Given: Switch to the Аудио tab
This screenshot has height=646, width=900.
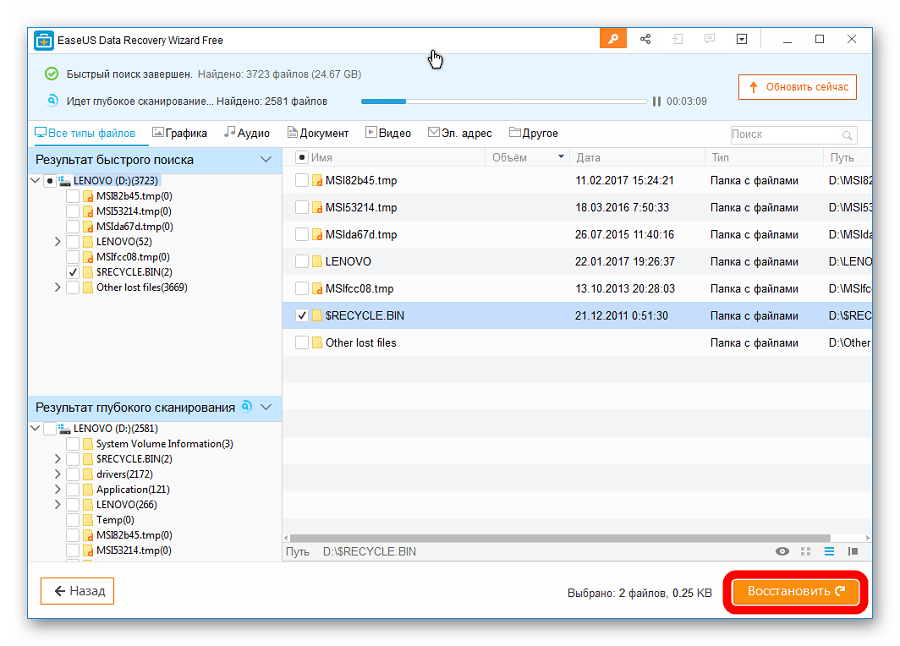Looking at the screenshot, I should pos(247,133).
